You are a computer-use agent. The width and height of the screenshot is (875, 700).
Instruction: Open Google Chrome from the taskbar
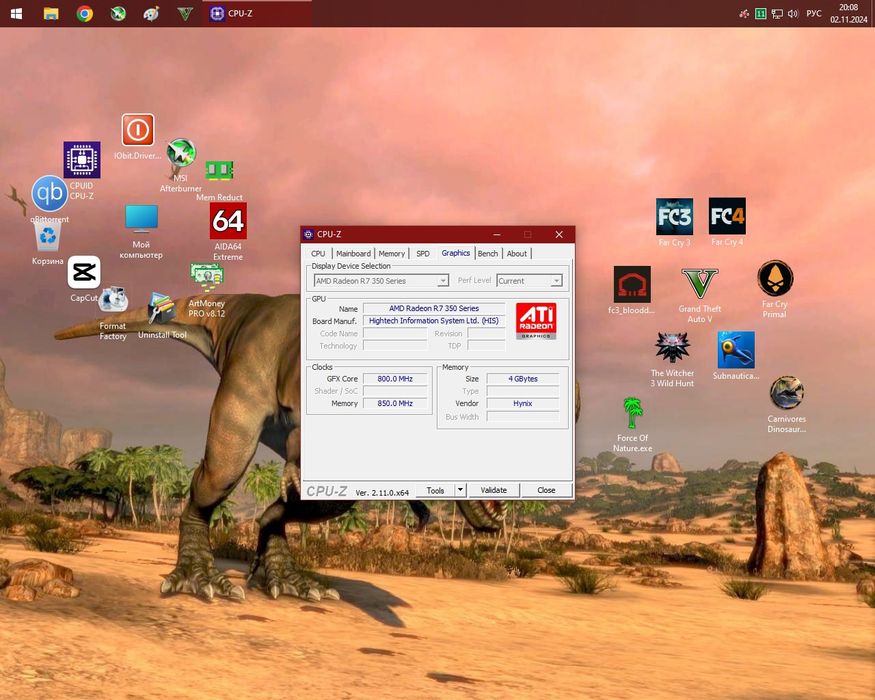[x=85, y=13]
